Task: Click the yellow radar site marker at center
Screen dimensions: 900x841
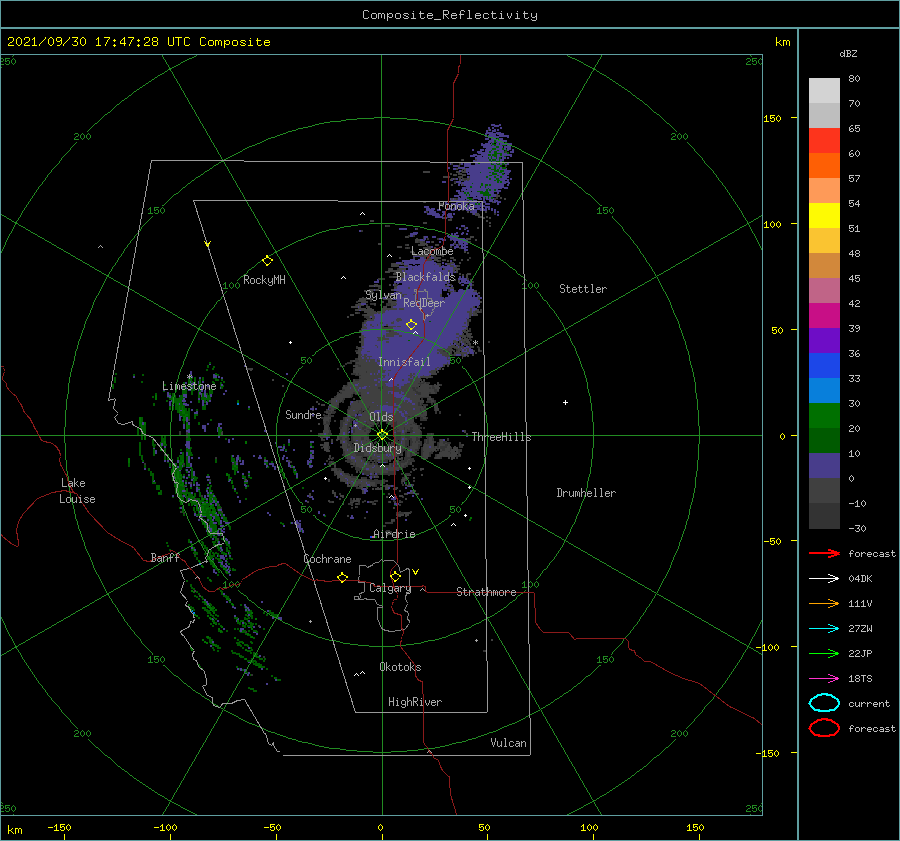Action: 382,435
